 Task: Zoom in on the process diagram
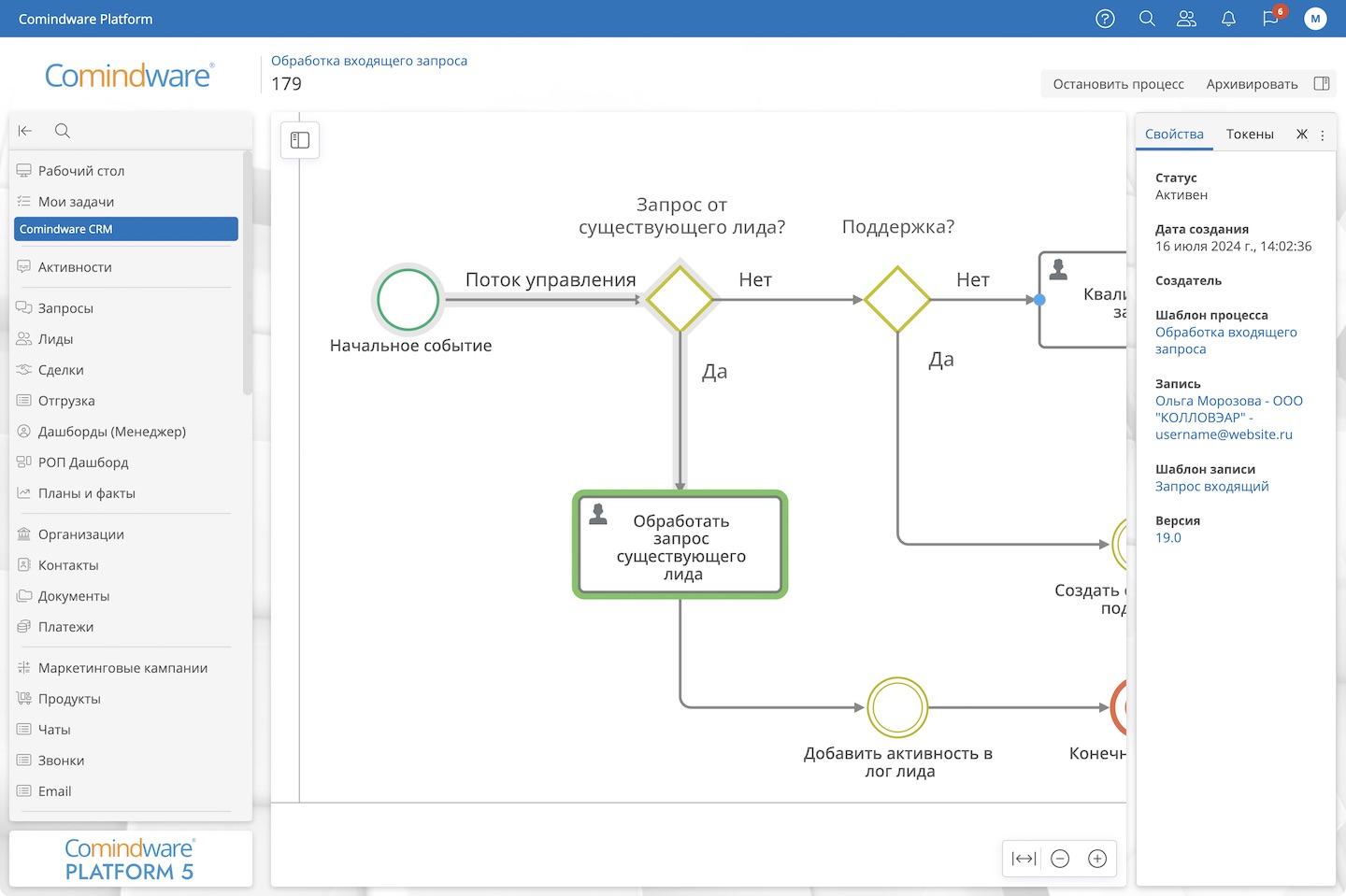coord(1097,859)
